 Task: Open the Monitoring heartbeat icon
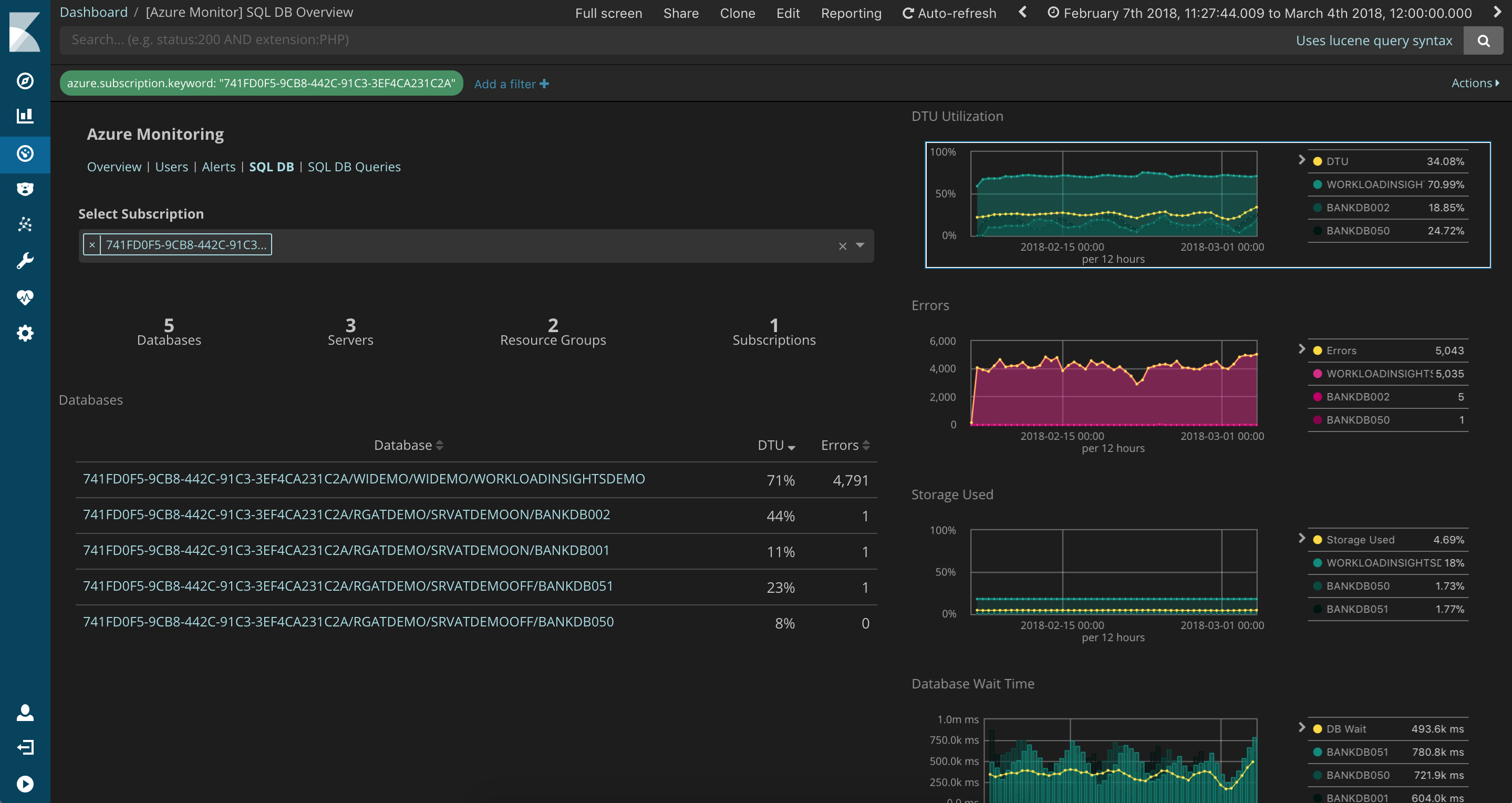[x=25, y=297]
